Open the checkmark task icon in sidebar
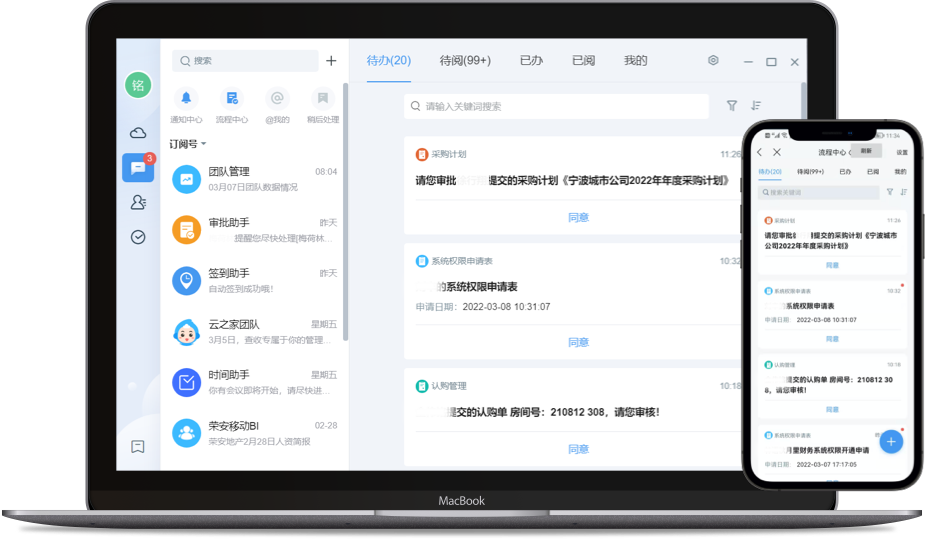 (x=138, y=237)
